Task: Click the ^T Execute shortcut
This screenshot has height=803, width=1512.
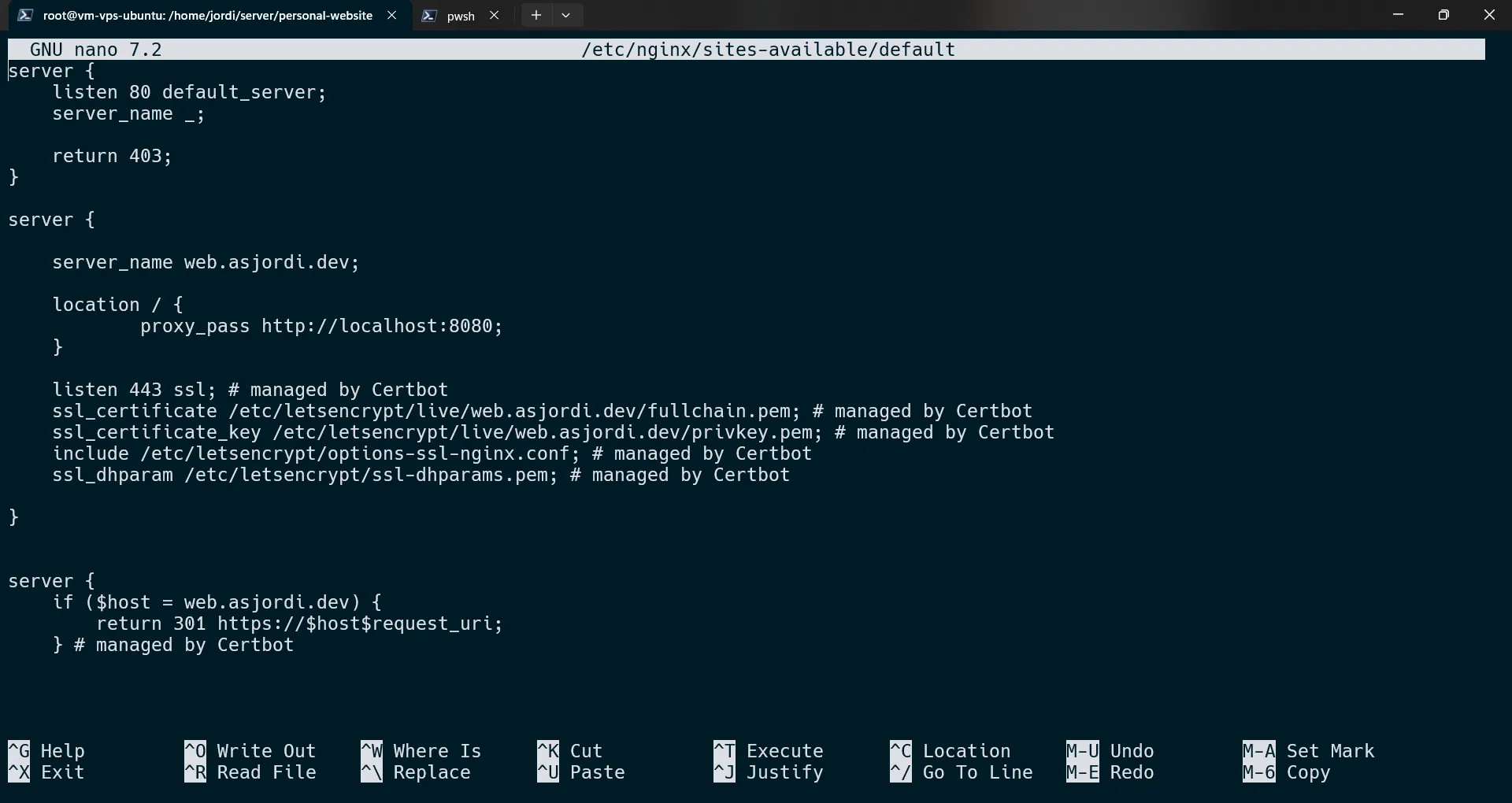Action: coord(769,751)
